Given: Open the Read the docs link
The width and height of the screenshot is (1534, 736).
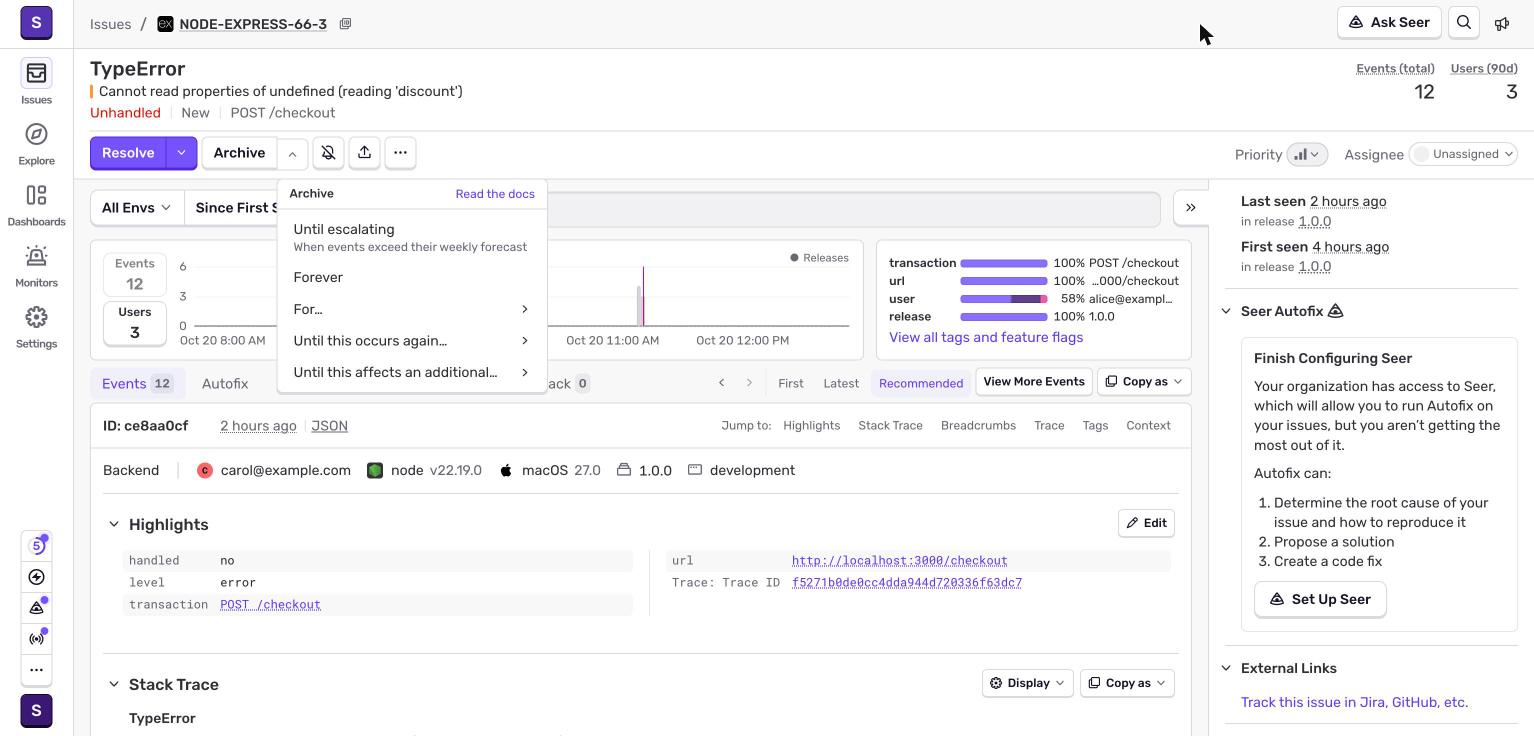Looking at the screenshot, I should (x=495, y=194).
